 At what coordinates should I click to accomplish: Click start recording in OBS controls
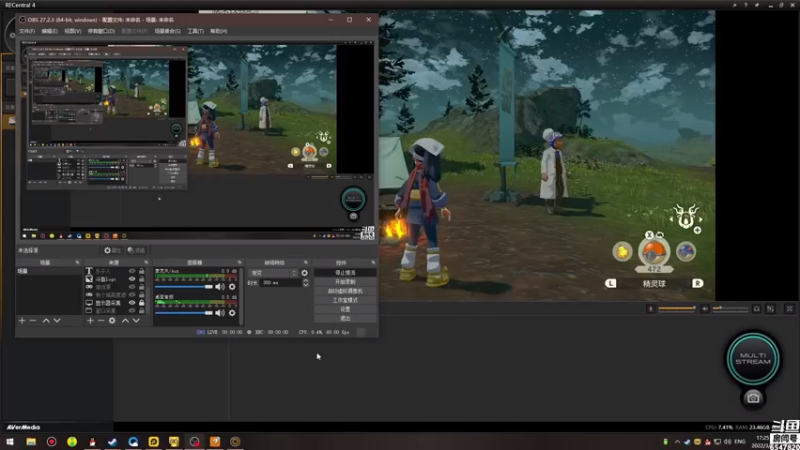pos(345,282)
